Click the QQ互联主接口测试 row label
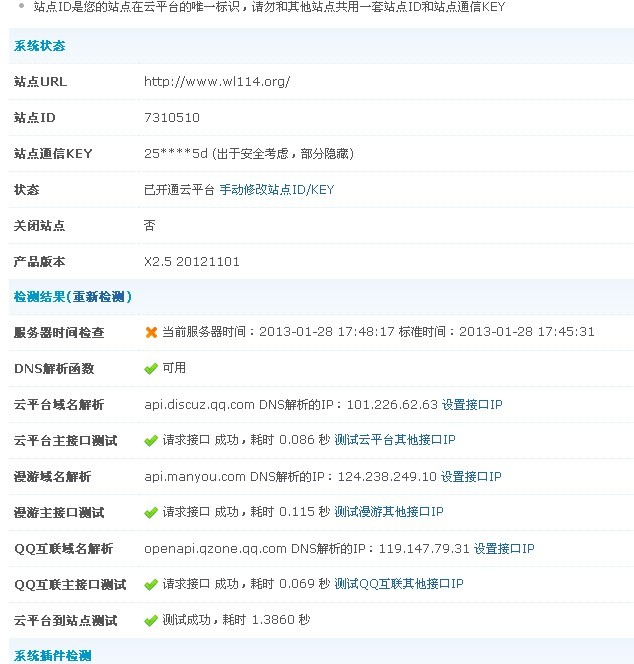This screenshot has height=664, width=634. pyautogui.click(x=70, y=585)
